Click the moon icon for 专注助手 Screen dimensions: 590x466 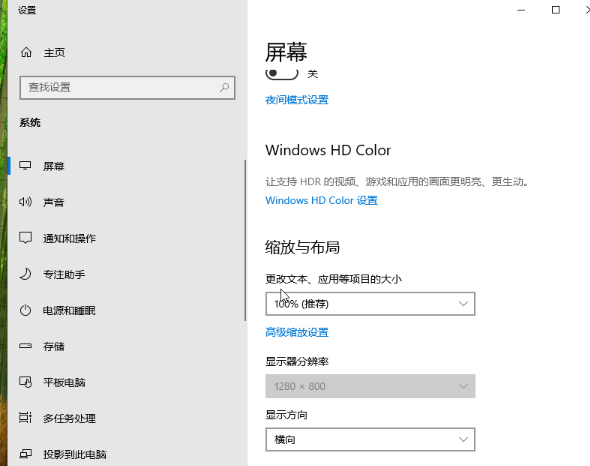click(x=25, y=274)
